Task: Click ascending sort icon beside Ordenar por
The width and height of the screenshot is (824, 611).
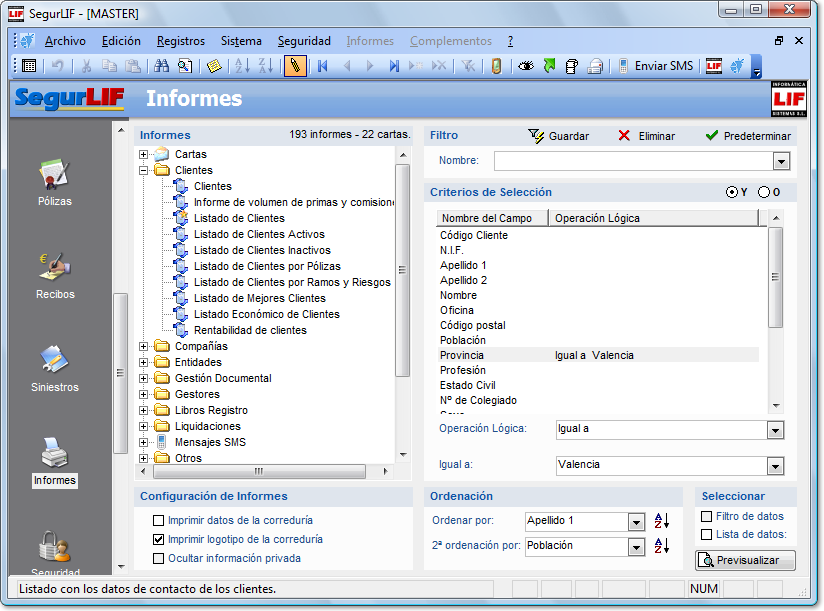Action: tap(661, 521)
